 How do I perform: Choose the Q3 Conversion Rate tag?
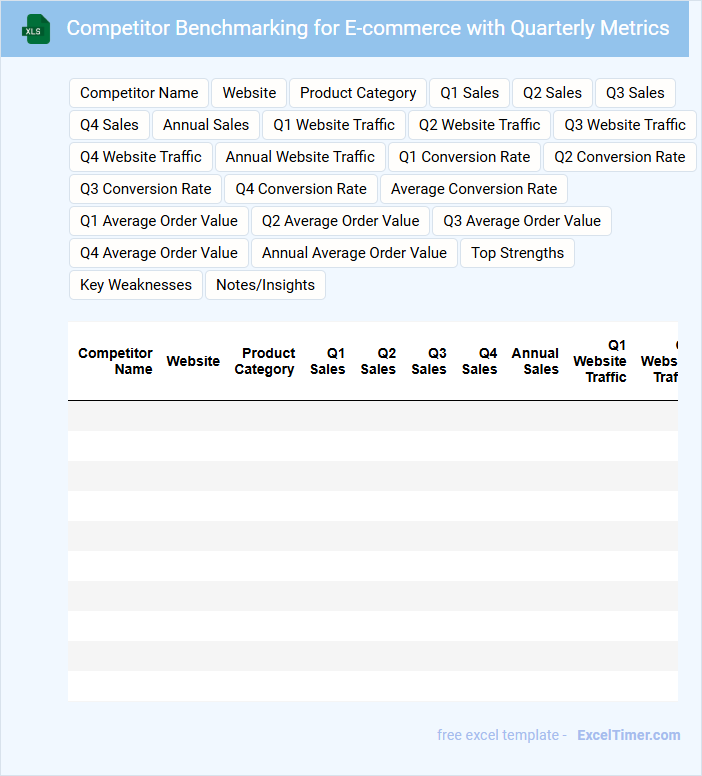(x=146, y=189)
